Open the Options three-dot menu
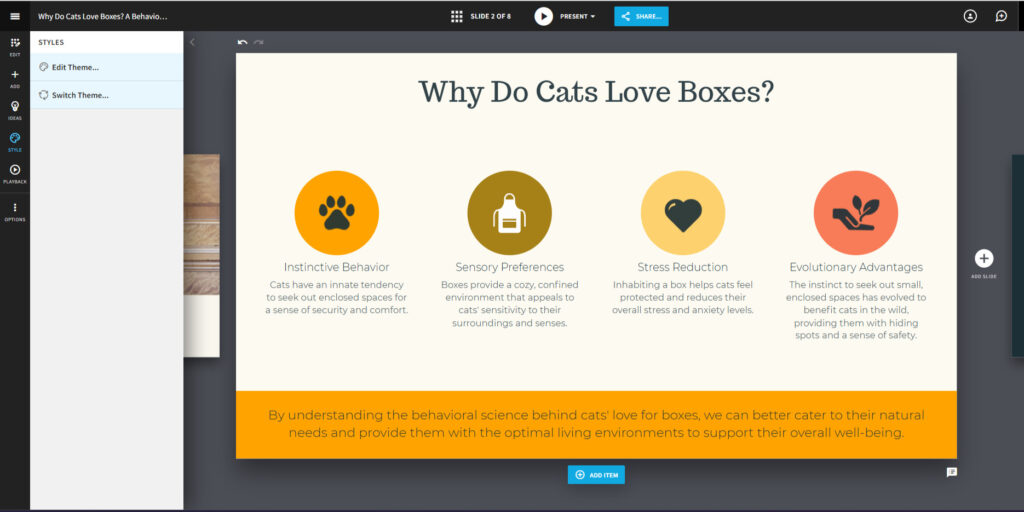The width and height of the screenshot is (1024, 512). pos(15,212)
